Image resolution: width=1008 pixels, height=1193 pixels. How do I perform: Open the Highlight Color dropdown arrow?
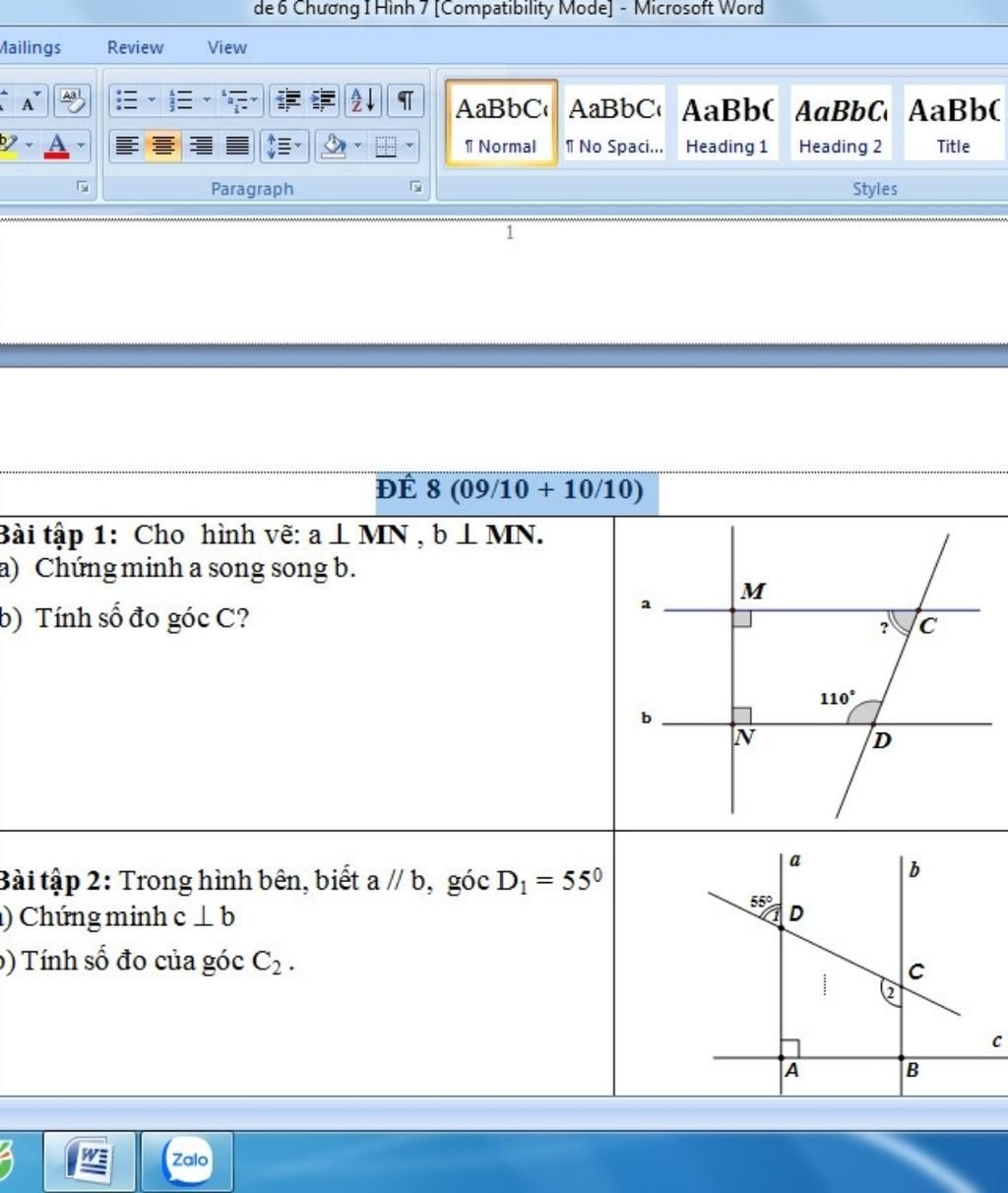click(x=29, y=146)
